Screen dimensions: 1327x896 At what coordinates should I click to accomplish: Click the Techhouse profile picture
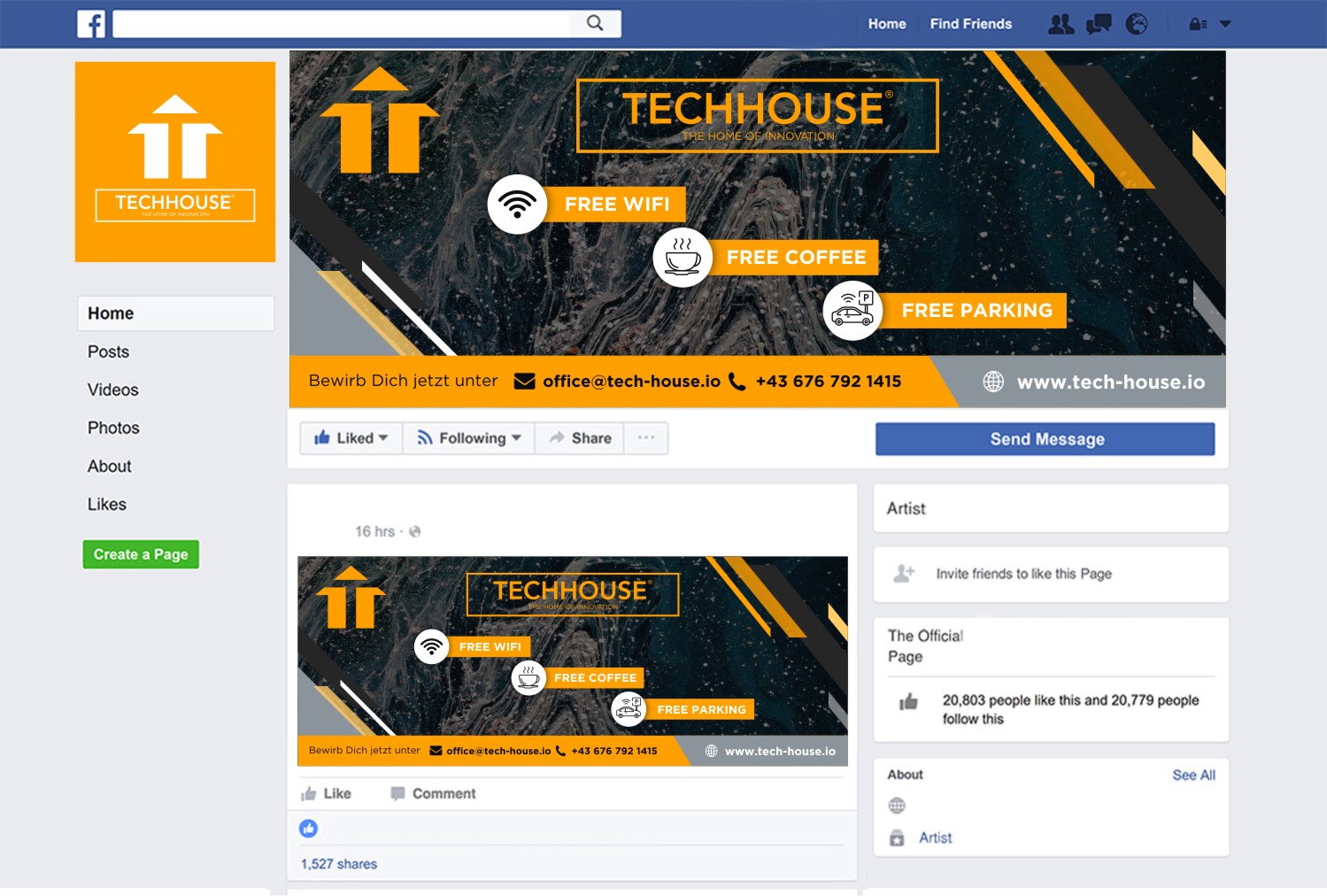tap(175, 162)
